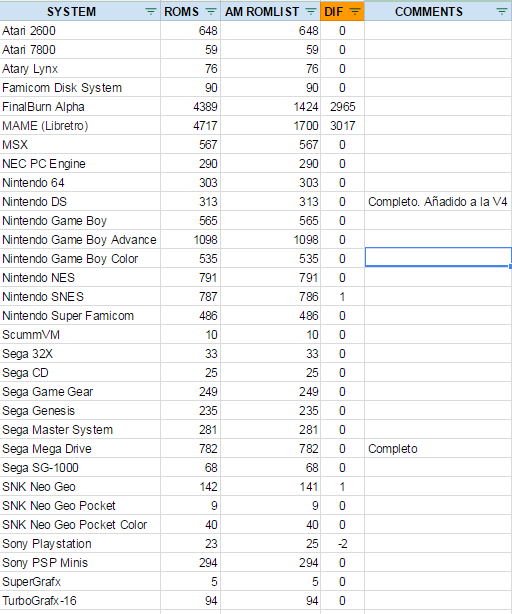Select the Completo comment for Sega Mega Drive
This screenshot has width=512, height=614.
tap(393, 449)
